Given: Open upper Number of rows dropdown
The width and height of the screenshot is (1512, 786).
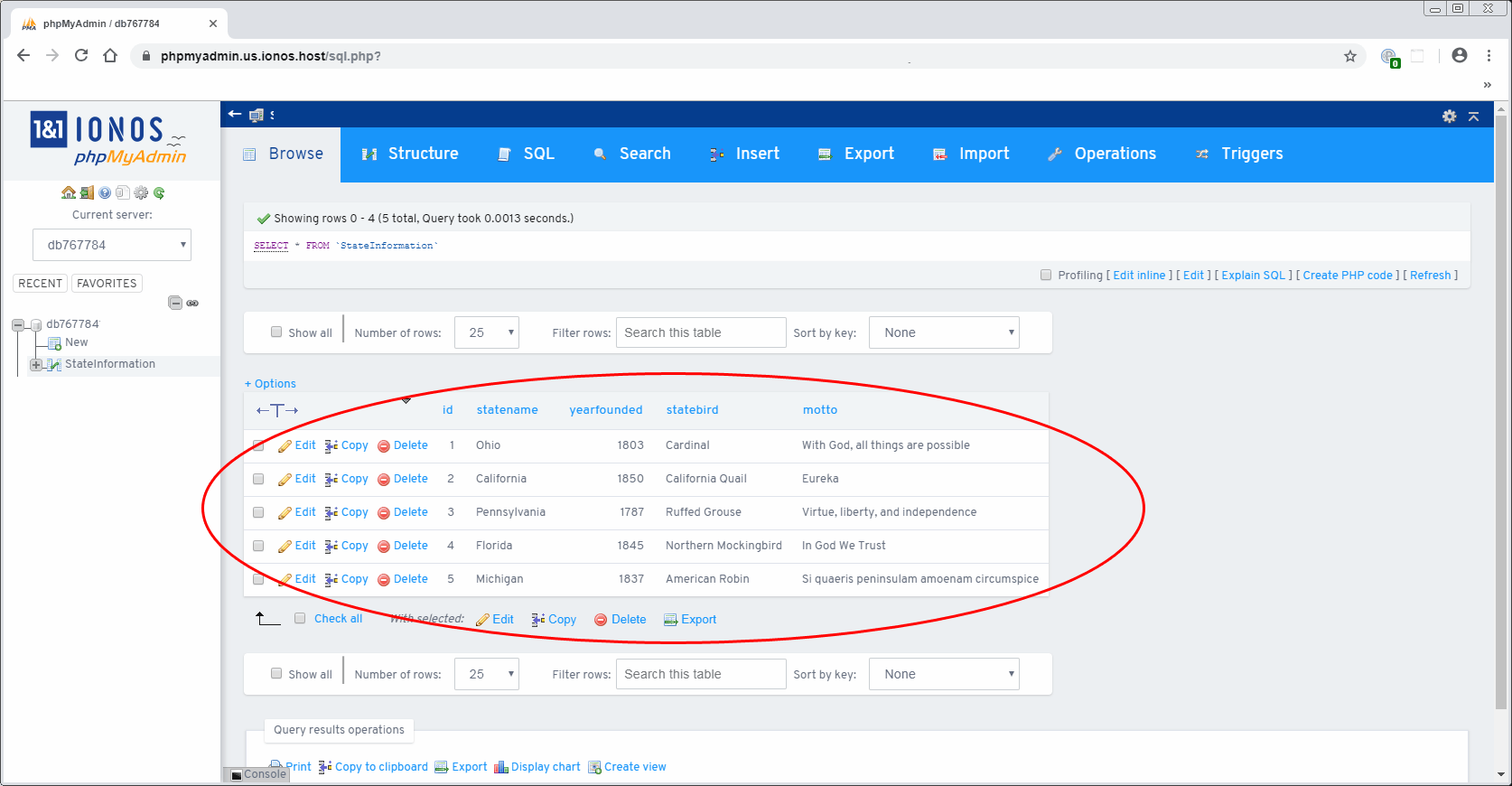Looking at the screenshot, I should point(487,332).
